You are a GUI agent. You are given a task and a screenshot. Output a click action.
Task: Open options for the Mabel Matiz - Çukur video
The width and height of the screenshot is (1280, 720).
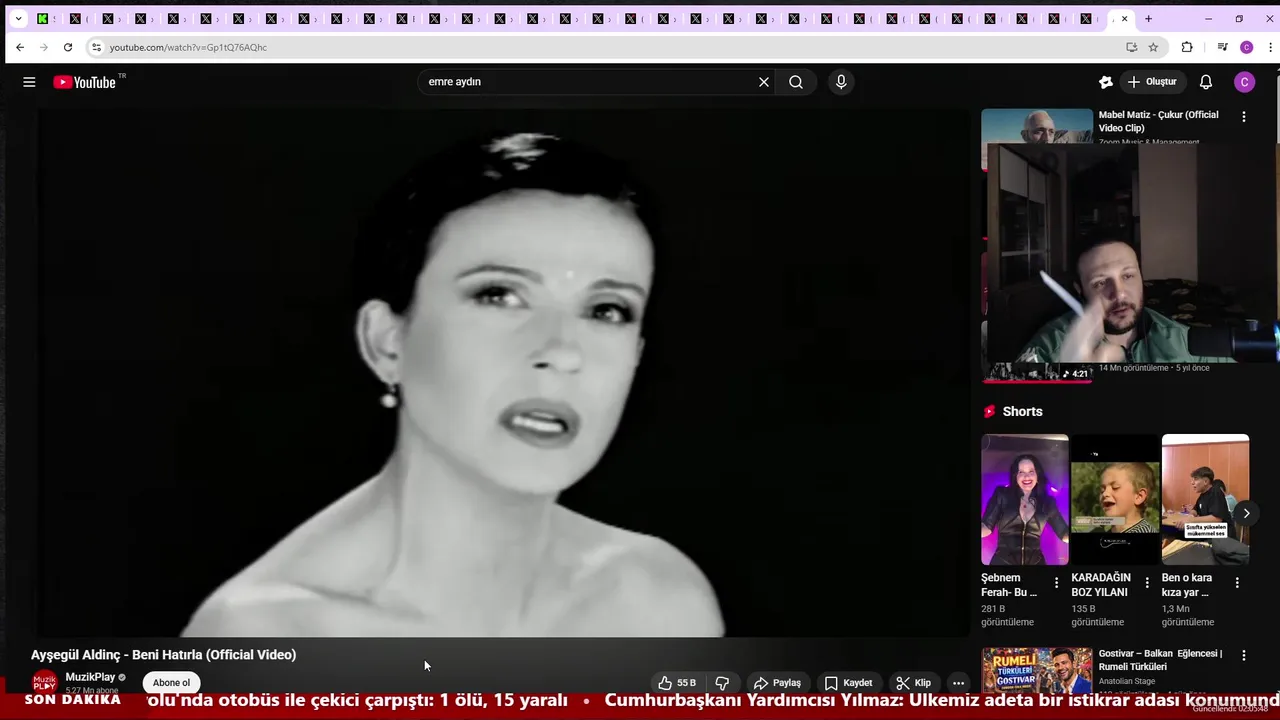click(x=1244, y=117)
